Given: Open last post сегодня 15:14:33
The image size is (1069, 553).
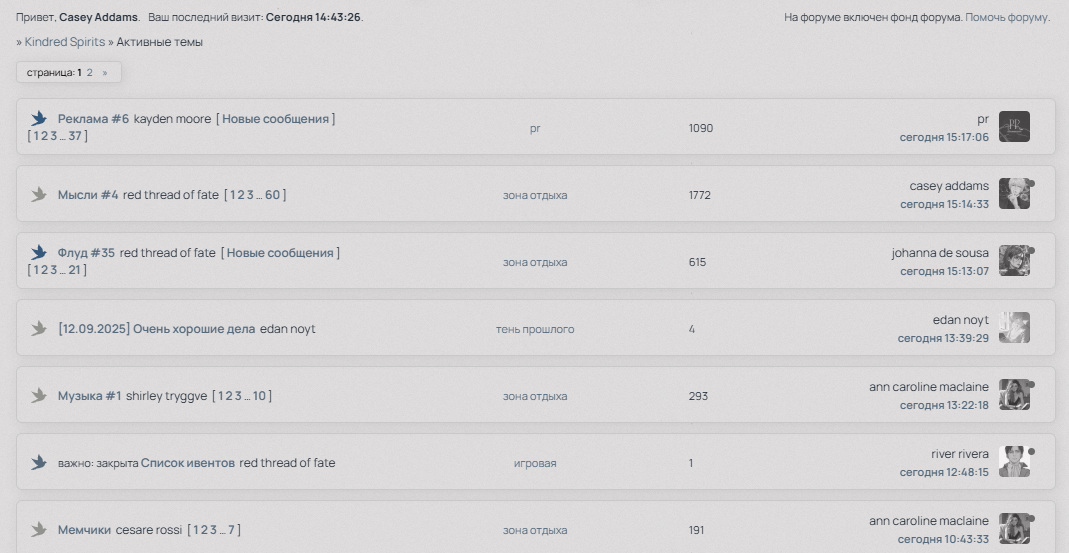Looking at the screenshot, I should 944,204.
